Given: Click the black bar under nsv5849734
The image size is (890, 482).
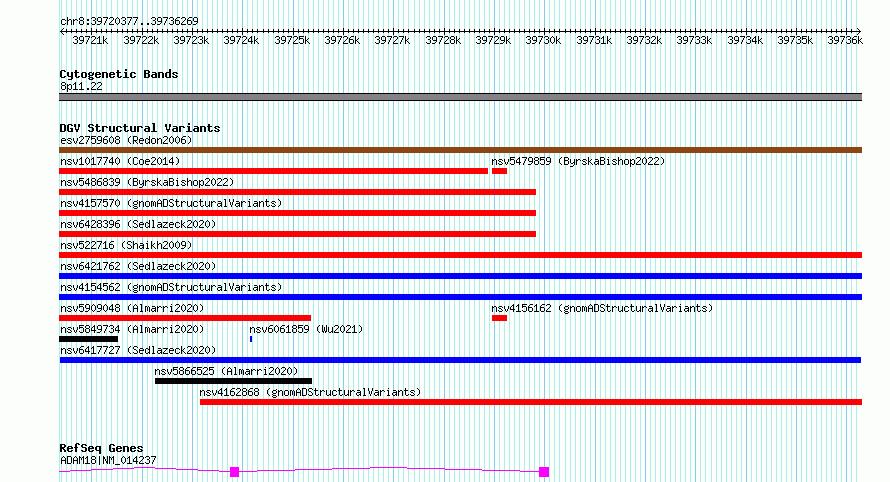Looking at the screenshot, I should coord(89,339).
